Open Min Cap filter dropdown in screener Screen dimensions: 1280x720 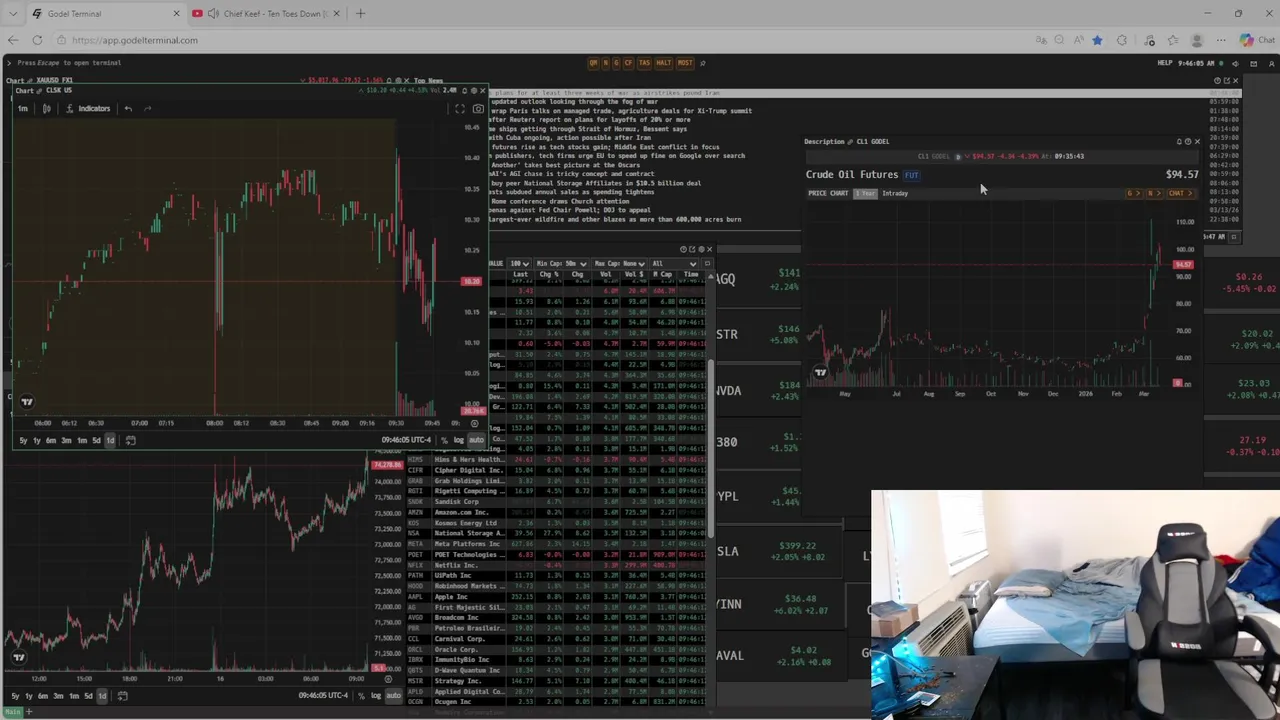563,264
